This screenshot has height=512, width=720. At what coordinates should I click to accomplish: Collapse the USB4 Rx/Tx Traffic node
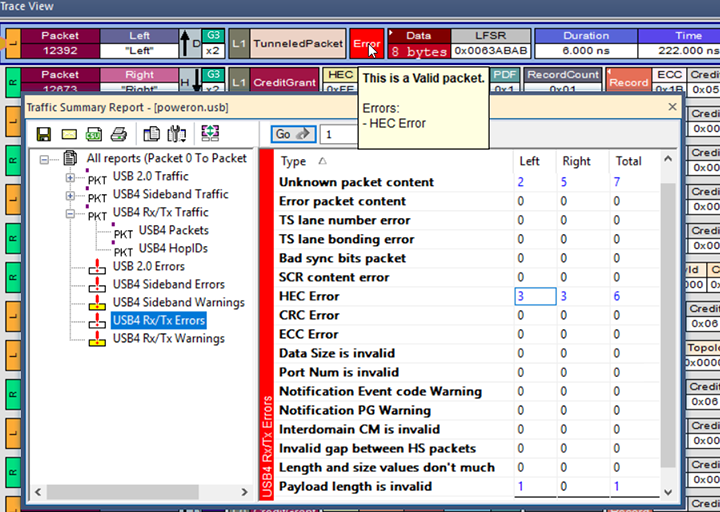point(71,213)
